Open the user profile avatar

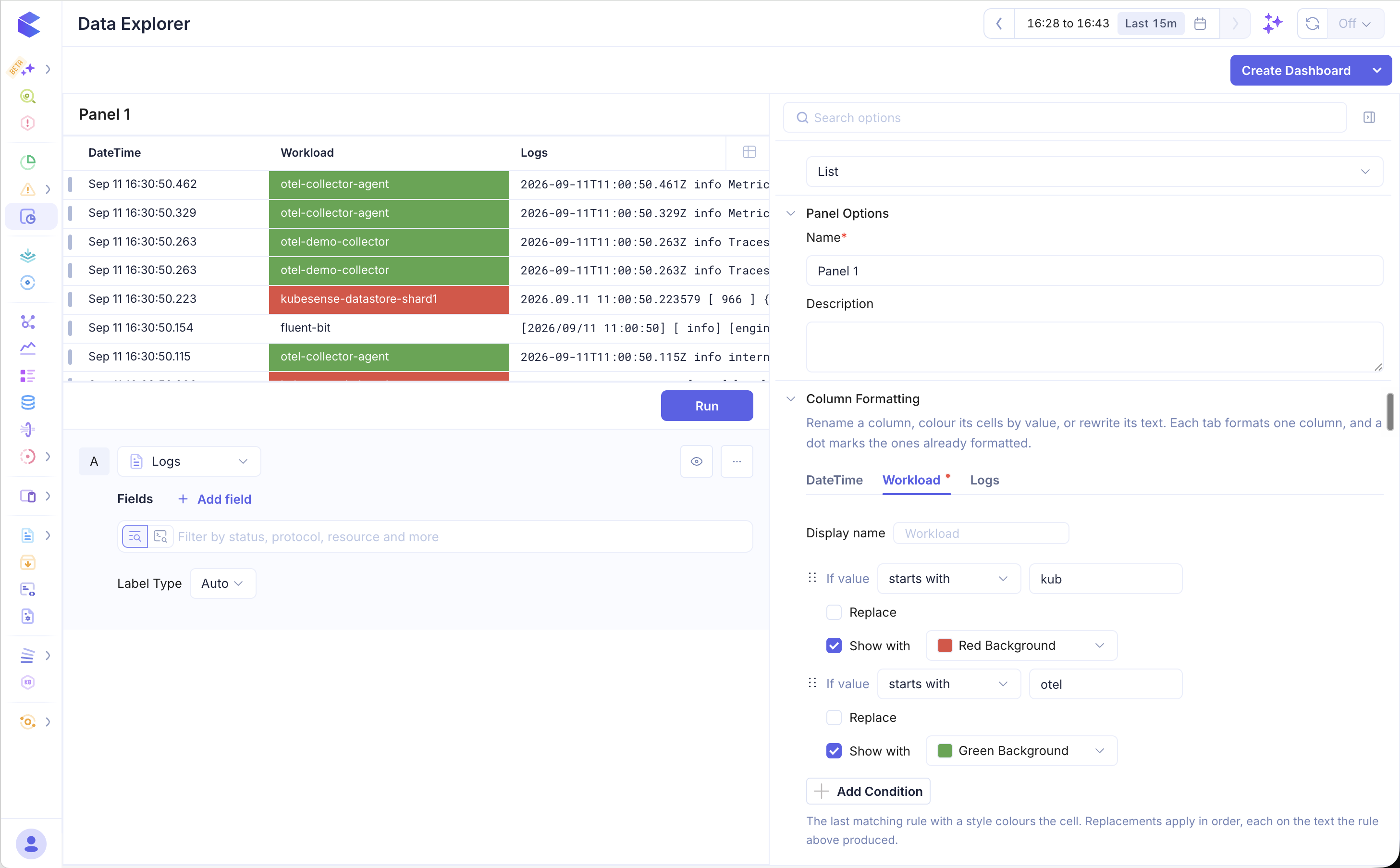pos(31,844)
